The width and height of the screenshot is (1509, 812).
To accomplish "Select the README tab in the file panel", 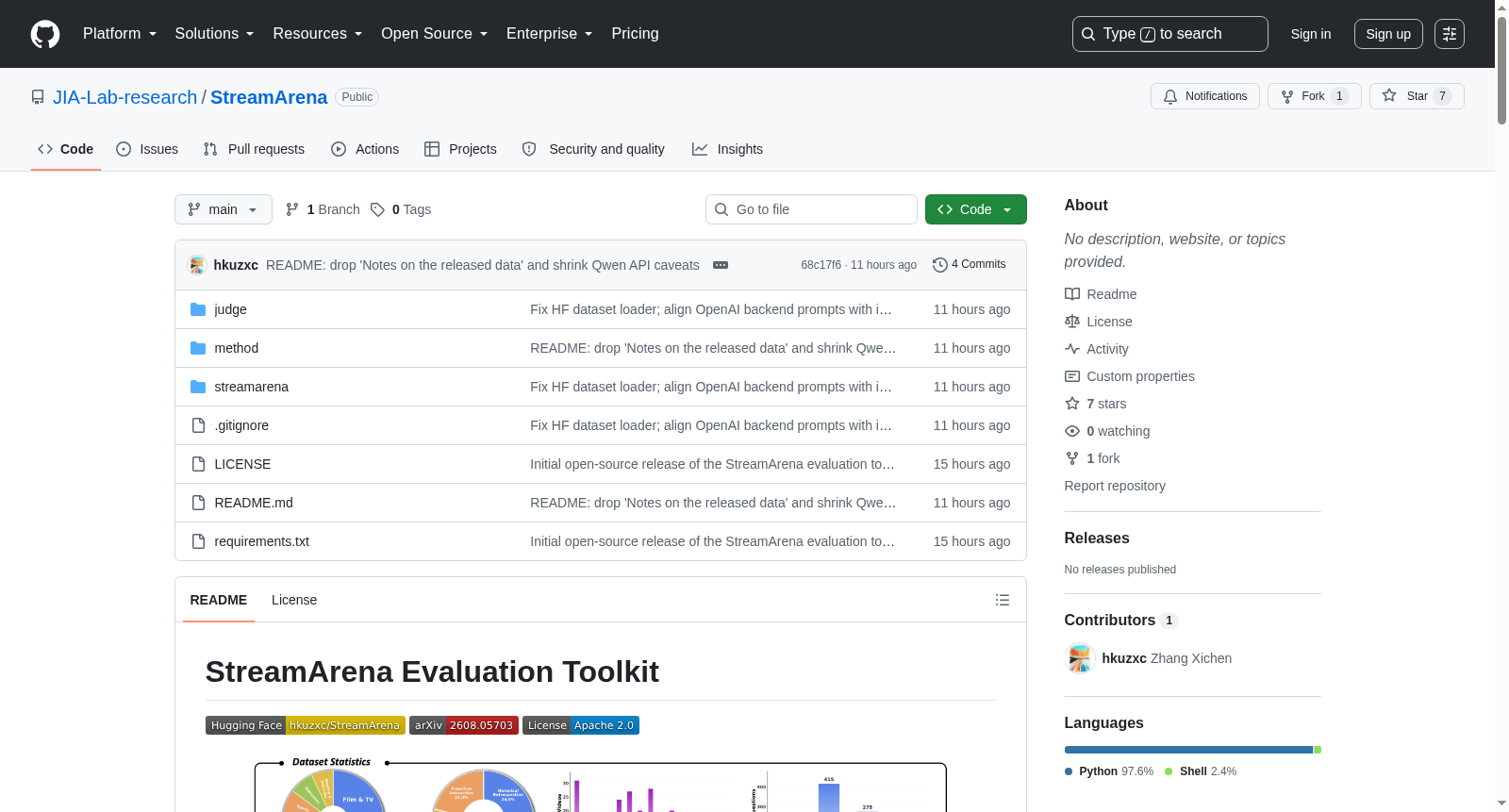I will [x=219, y=600].
